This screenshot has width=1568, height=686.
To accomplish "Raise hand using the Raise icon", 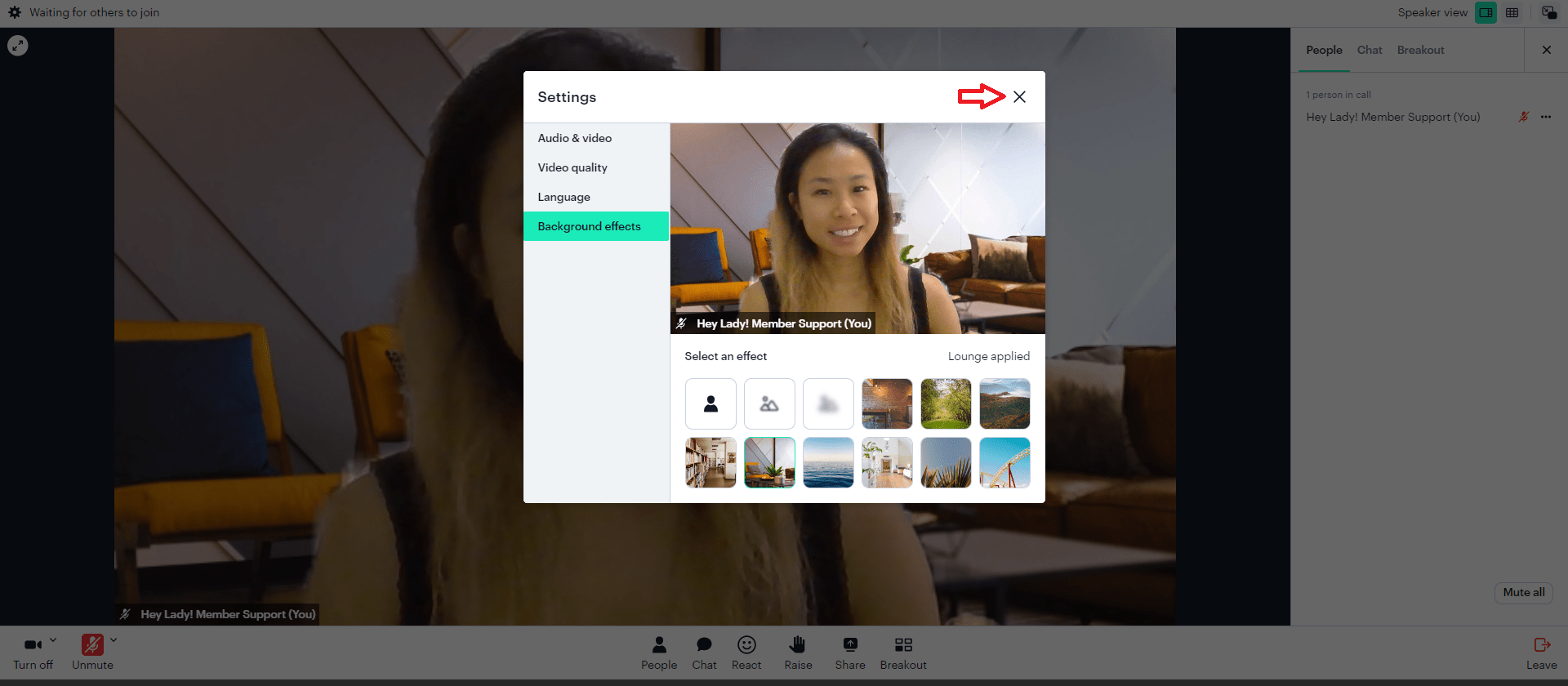I will coord(798,645).
